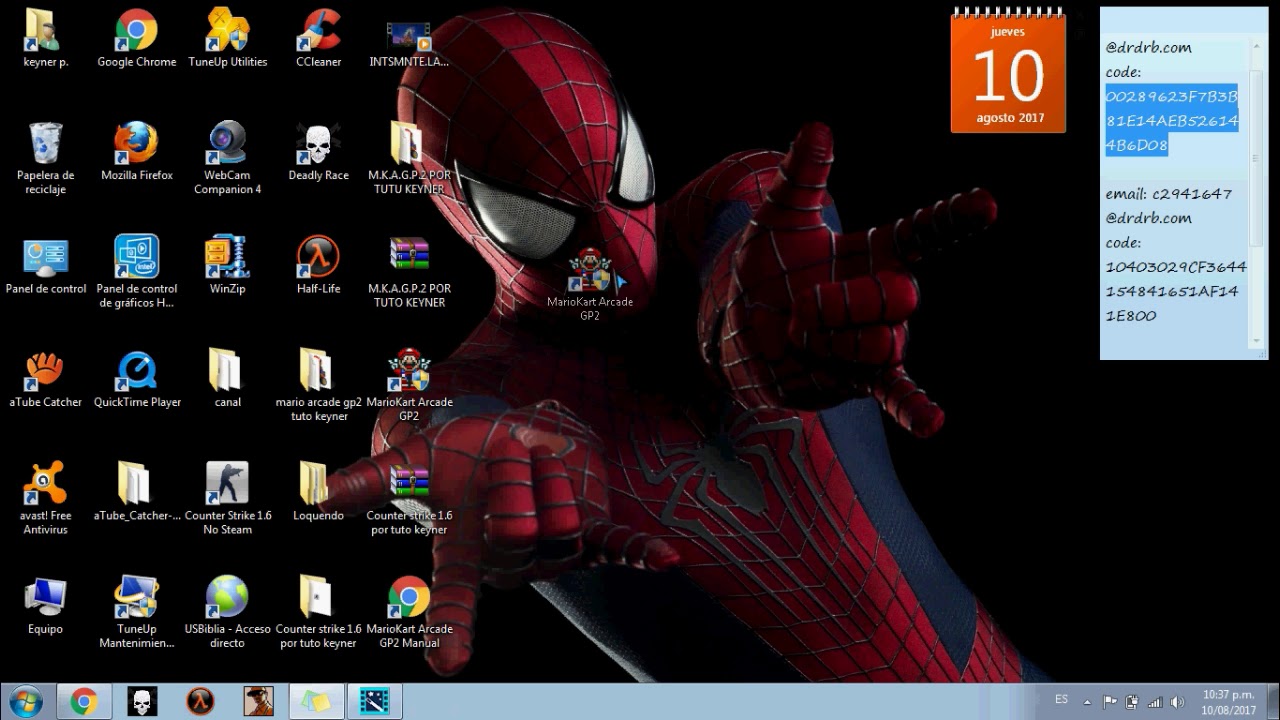Image resolution: width=1280 pixels, height=720 pixels.
Task: Select the WebCam Companion 4 shortcut
Action: [x=227, y=159]
